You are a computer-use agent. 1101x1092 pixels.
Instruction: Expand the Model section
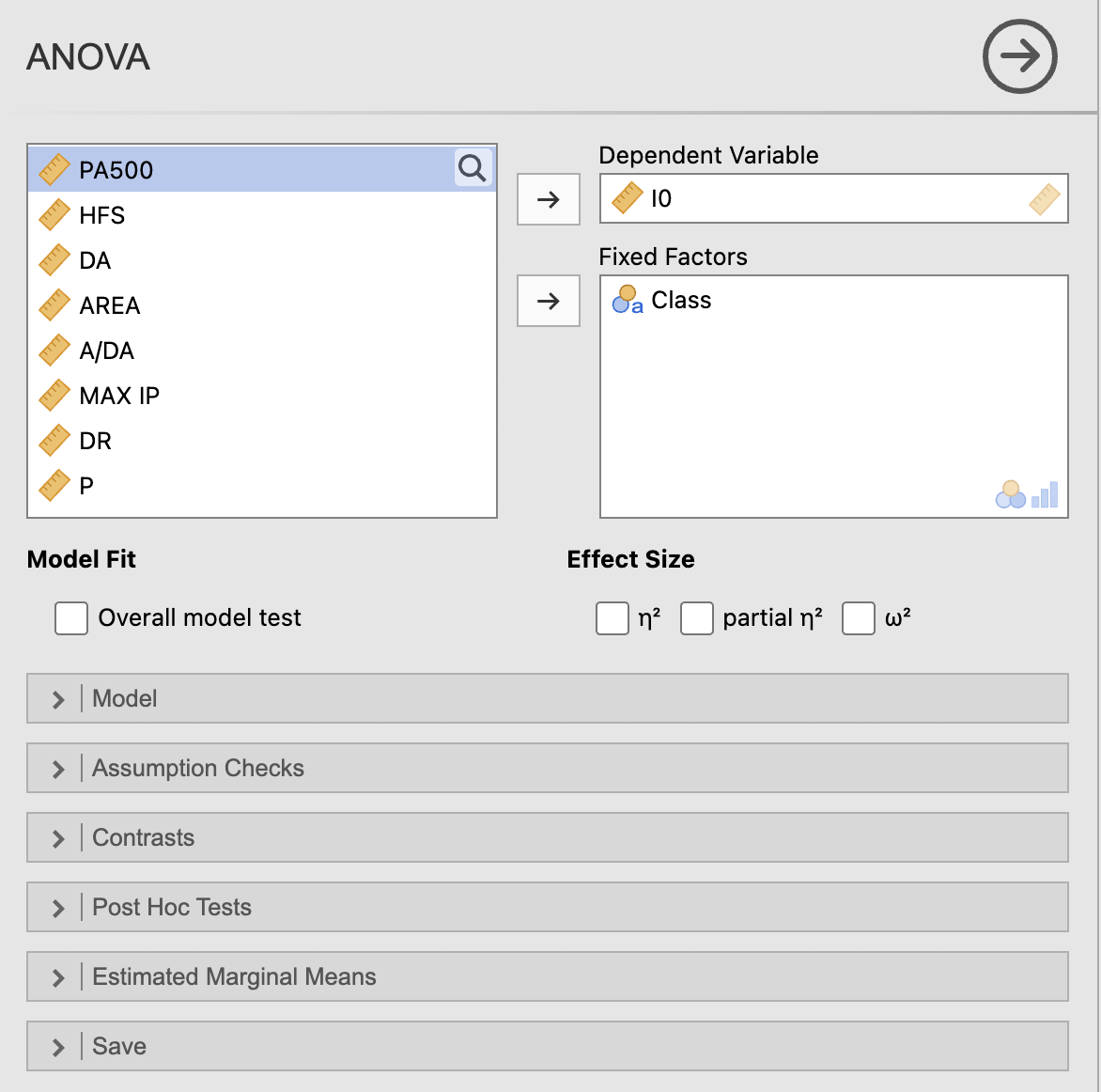pos(548,699)
